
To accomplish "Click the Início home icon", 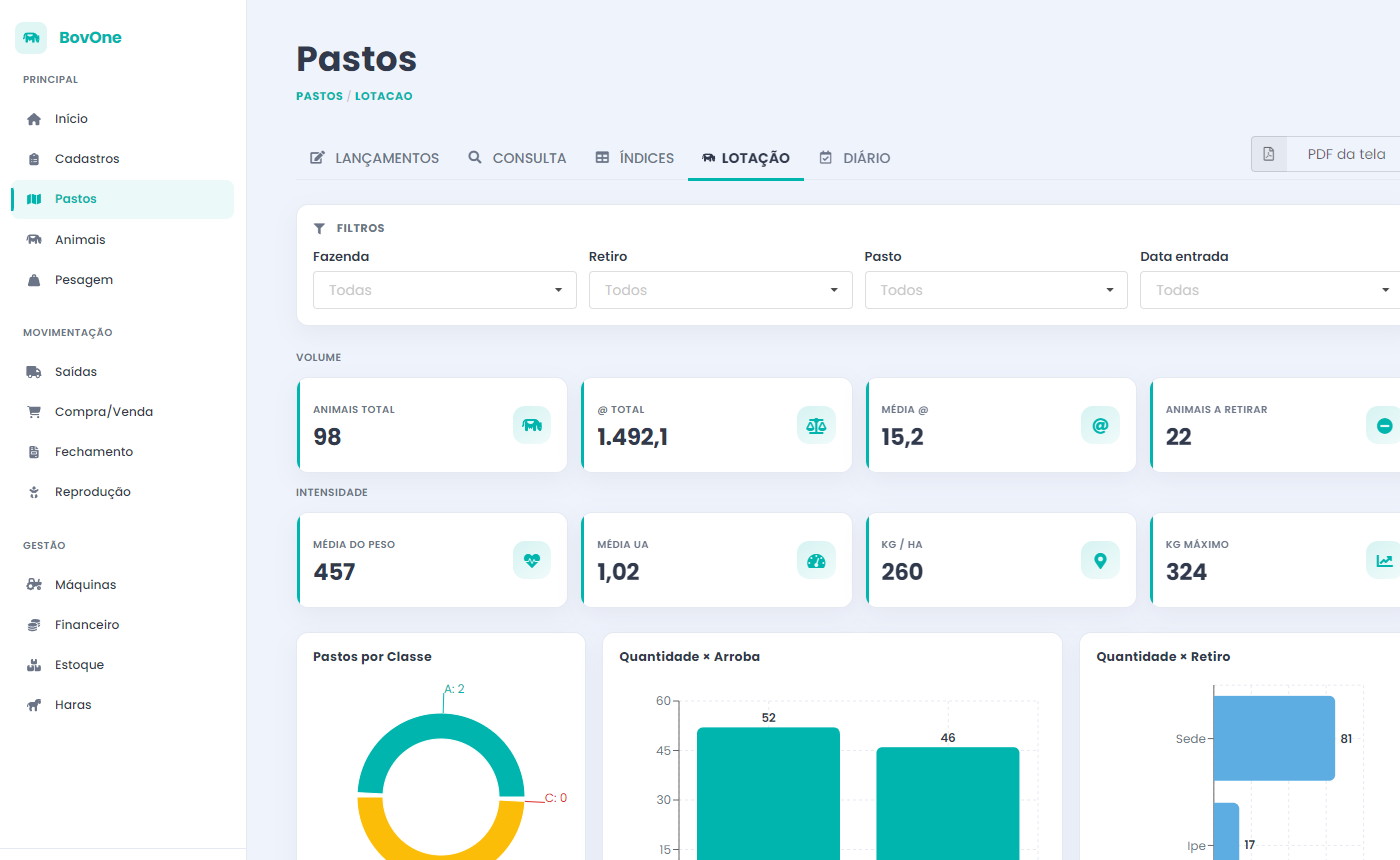I will pos(34,119).
